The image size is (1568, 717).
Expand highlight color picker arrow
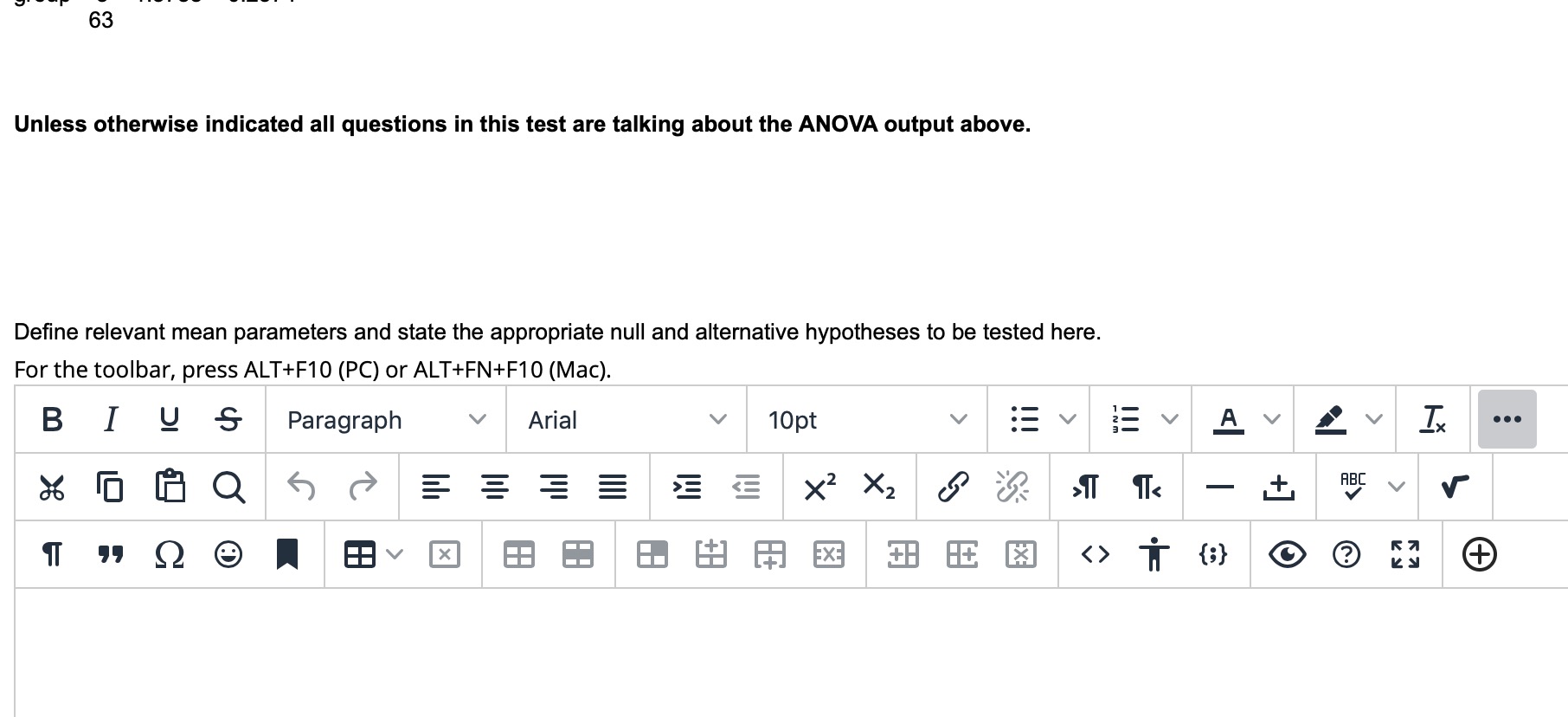pos(1373,420)
